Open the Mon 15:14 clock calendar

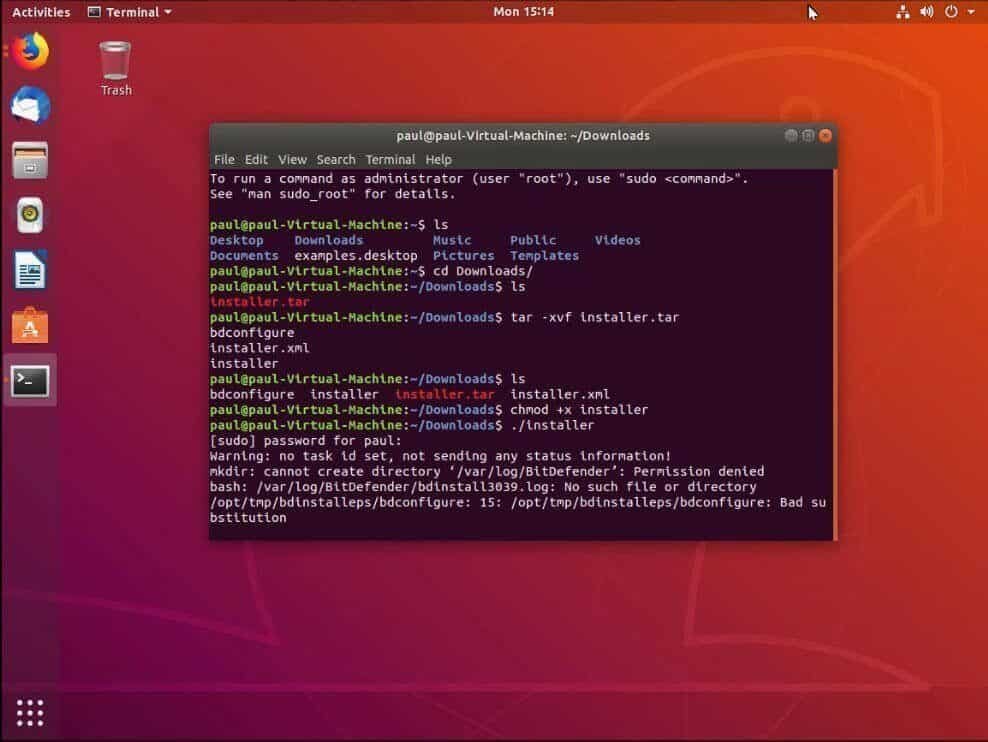(523, 12)
